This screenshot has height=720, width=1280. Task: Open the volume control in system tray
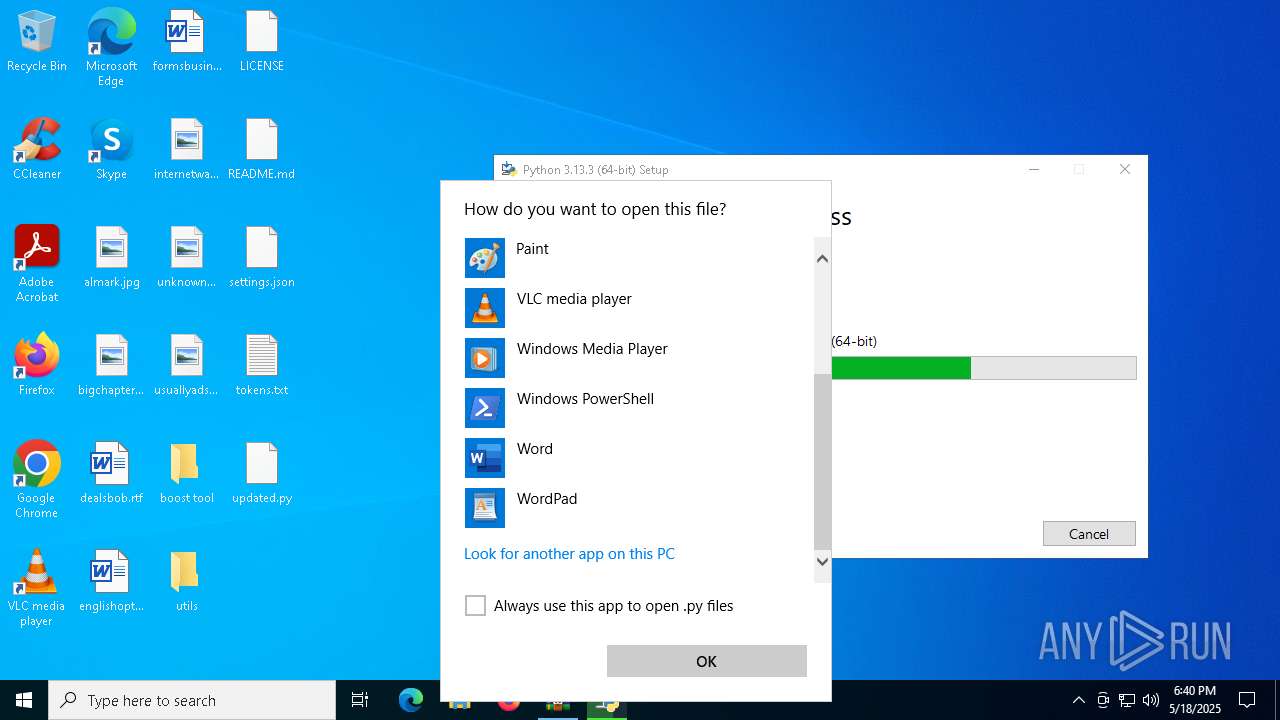[x=1151, y=700]
